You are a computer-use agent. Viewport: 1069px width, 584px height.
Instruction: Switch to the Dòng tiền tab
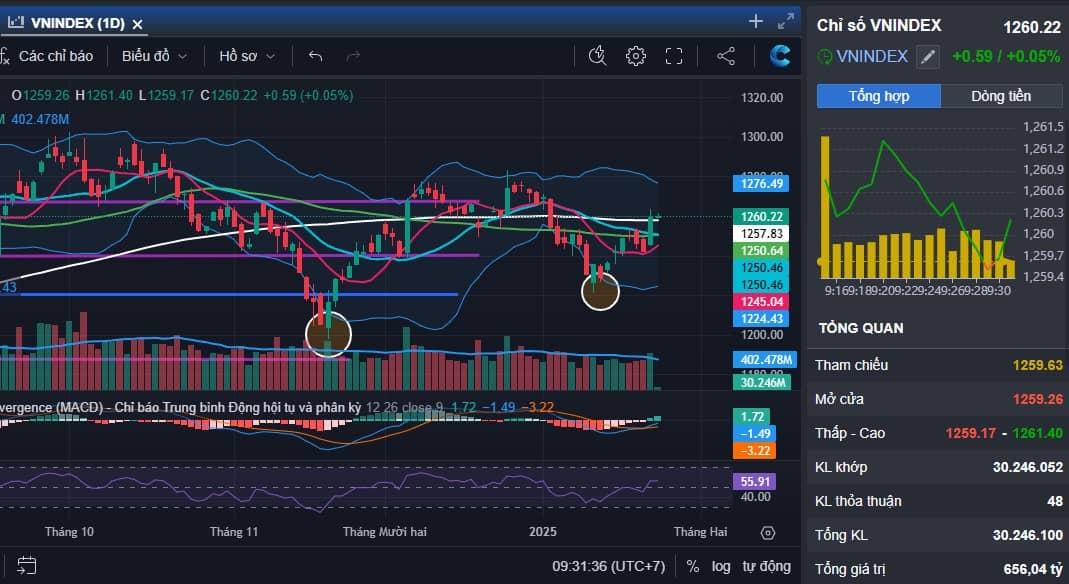1001,96
